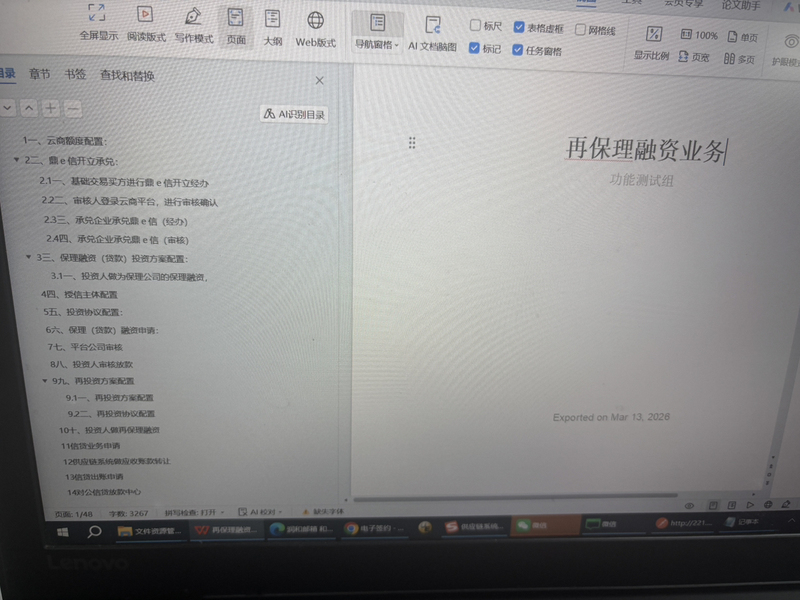Viewport: 800px width, 600px height.
Task: Switch to WPS 再保理融… taskbar window
Action: [x=227, y=530]
